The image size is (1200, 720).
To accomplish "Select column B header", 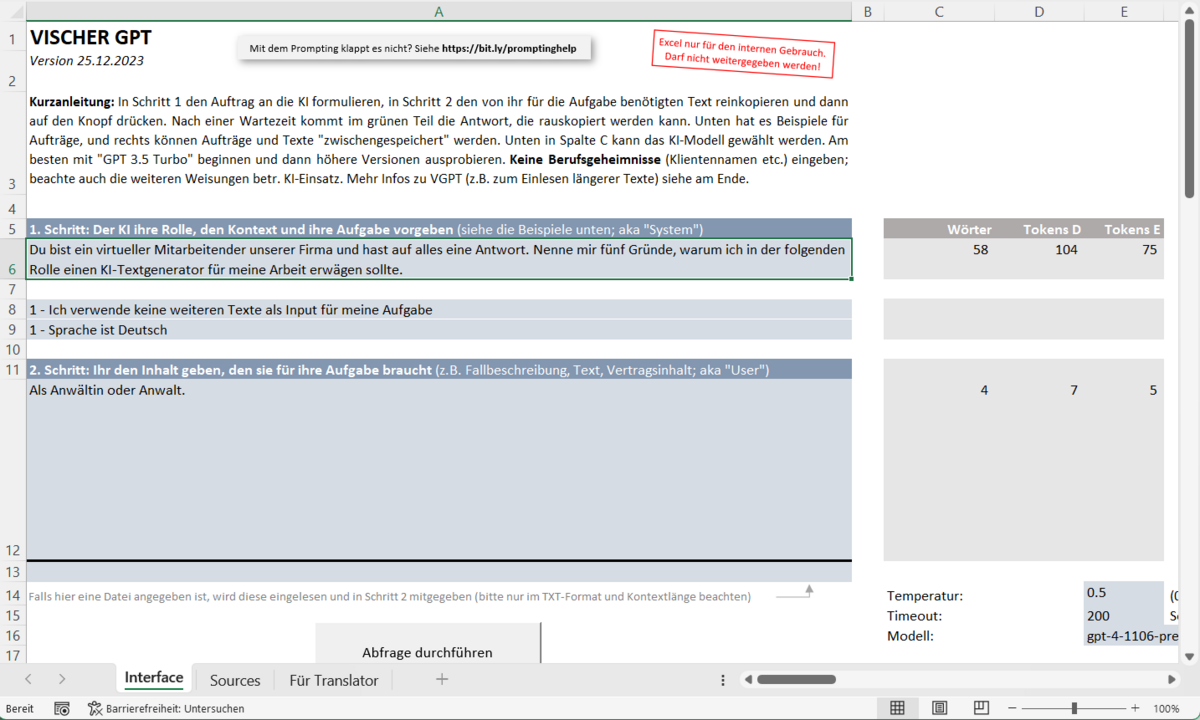I will (867, 12).
